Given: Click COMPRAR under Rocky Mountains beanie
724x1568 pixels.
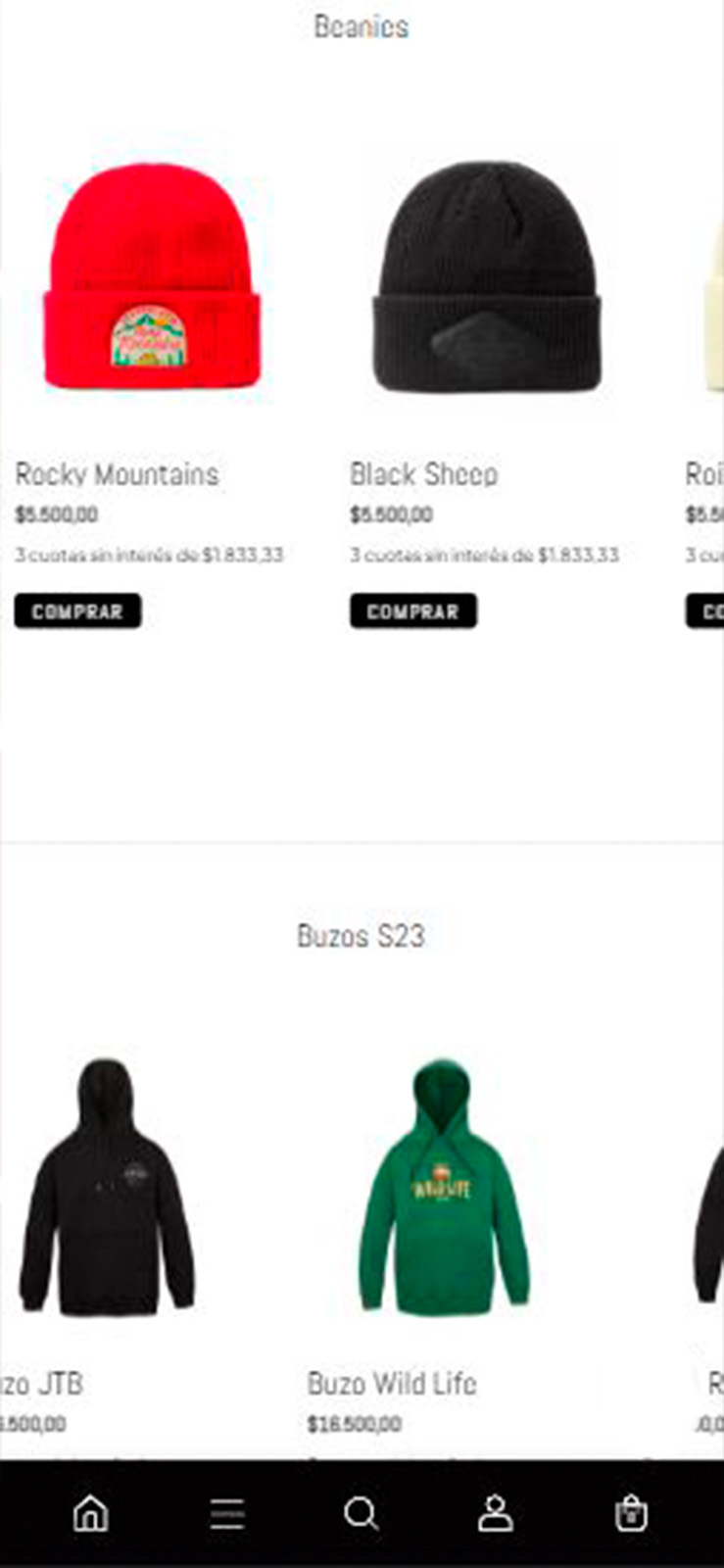Looking at the screenshot, I should coord(77,612).
